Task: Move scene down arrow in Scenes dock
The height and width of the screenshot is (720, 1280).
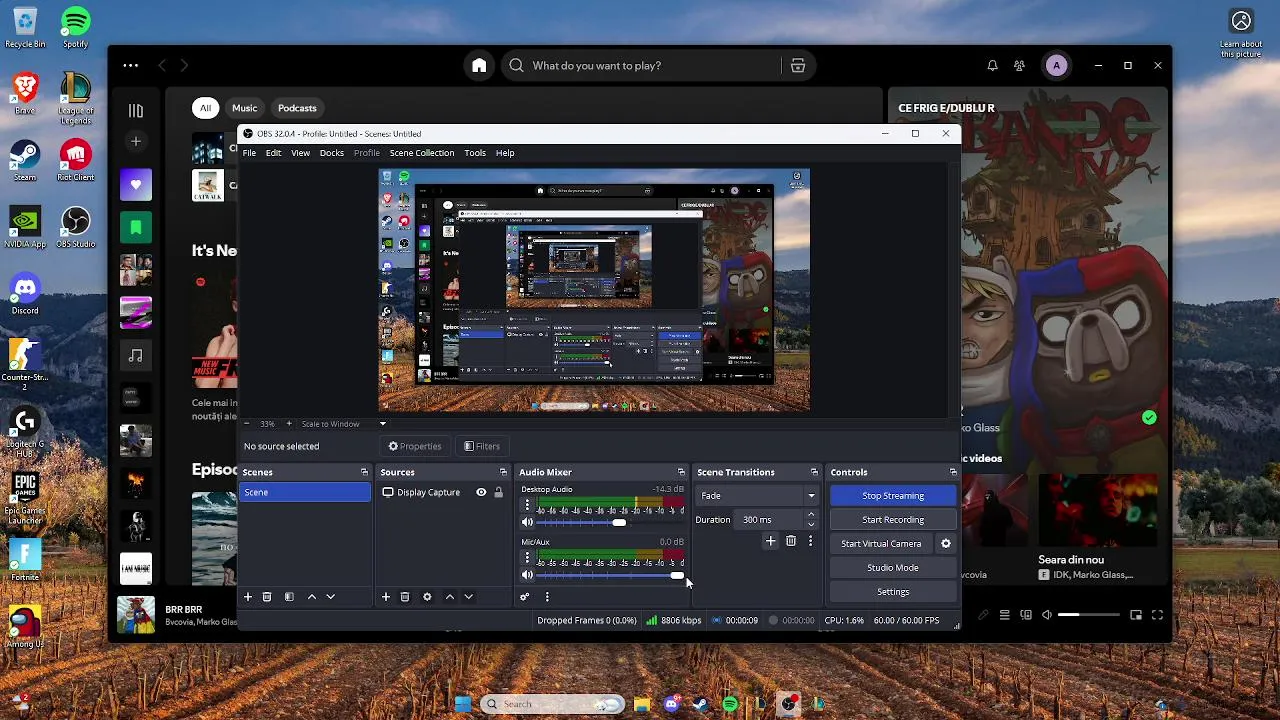Action: [x=331, y=597]
